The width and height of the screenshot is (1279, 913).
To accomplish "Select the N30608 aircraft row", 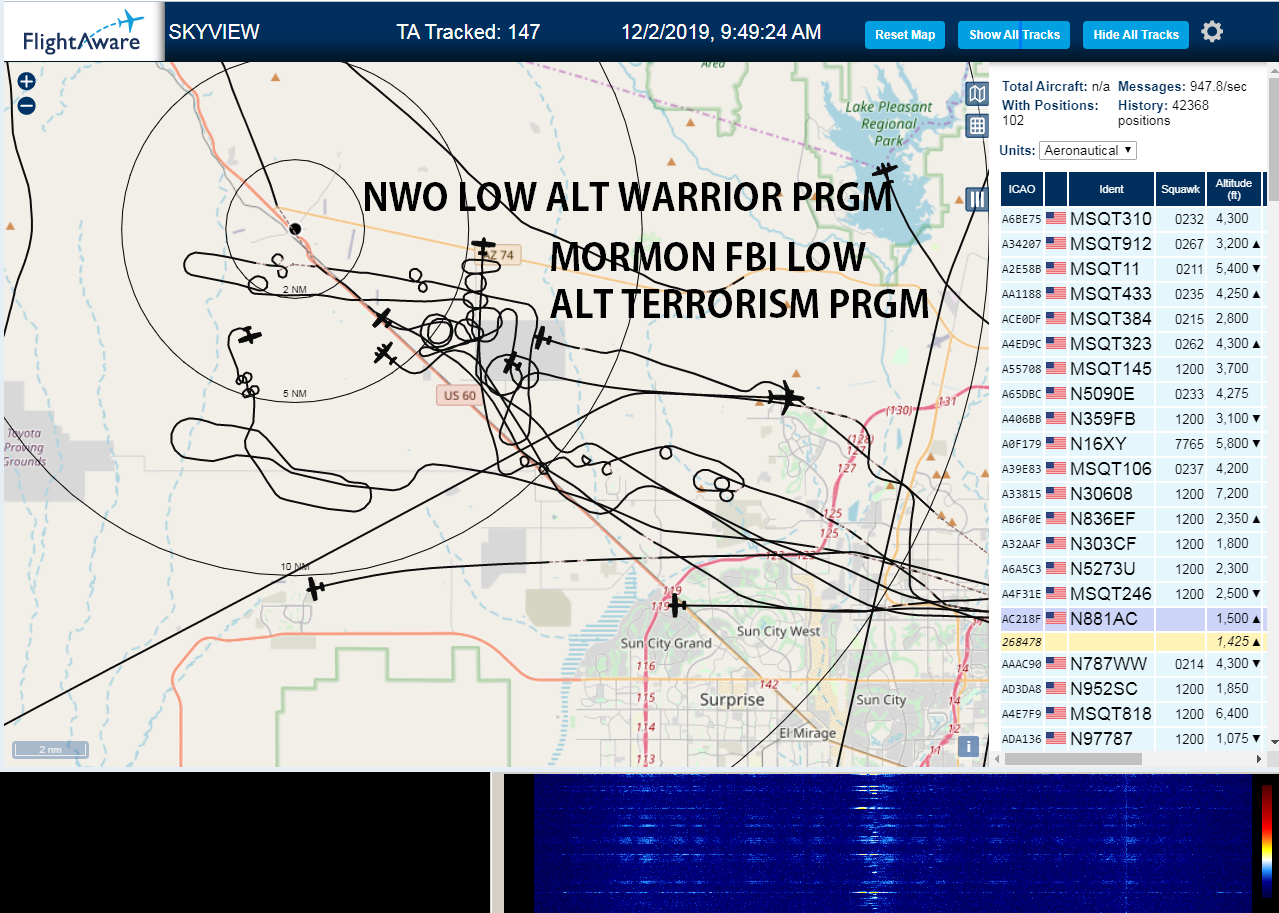I will [x=1134, y=493].
